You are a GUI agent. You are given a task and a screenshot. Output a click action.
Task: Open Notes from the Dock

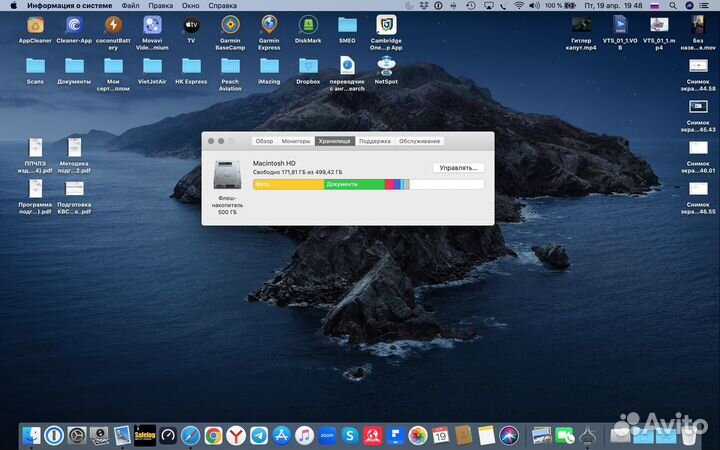click(486, 435)
